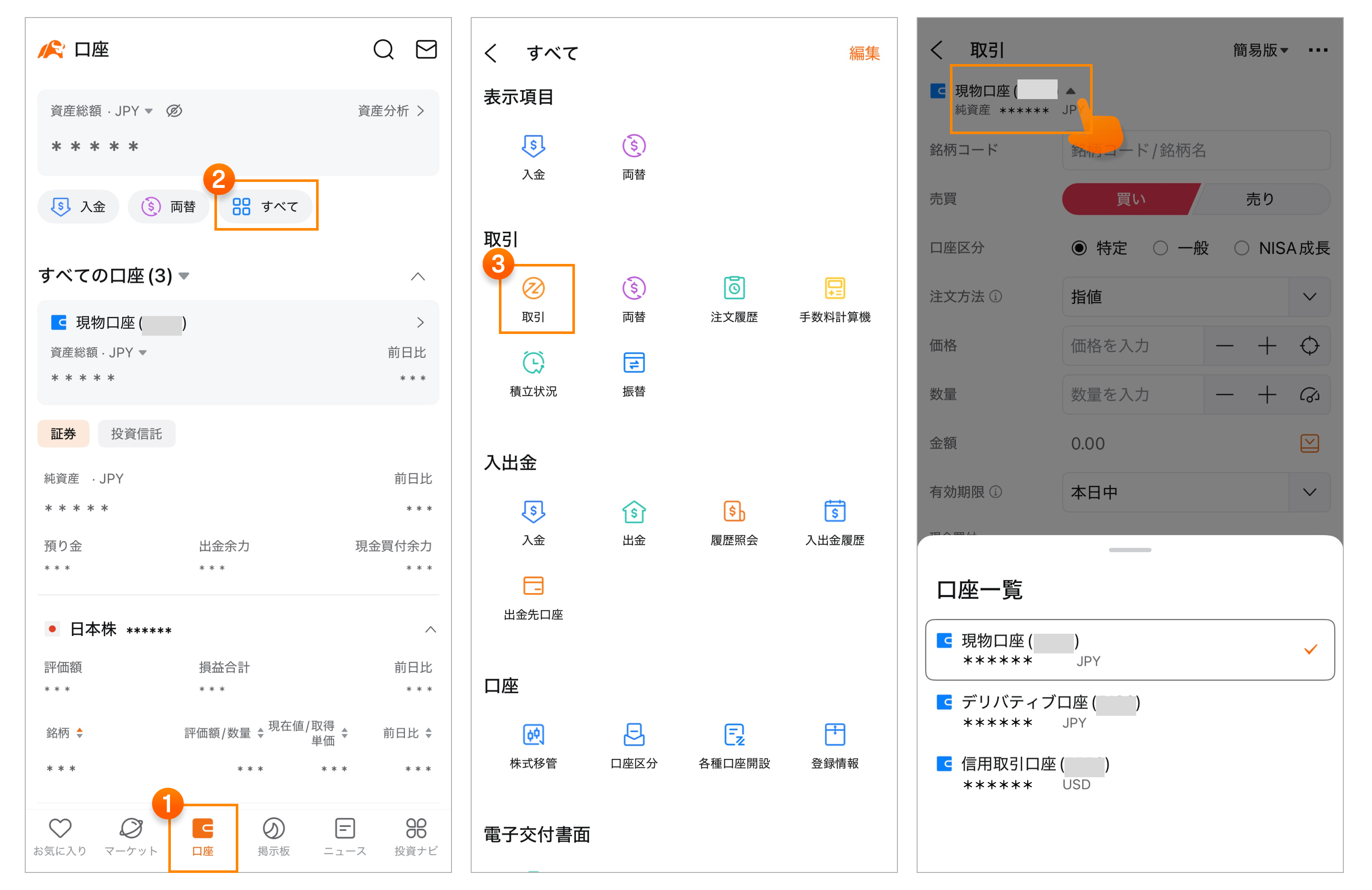Increase price with plus button

coord(1266,346)
